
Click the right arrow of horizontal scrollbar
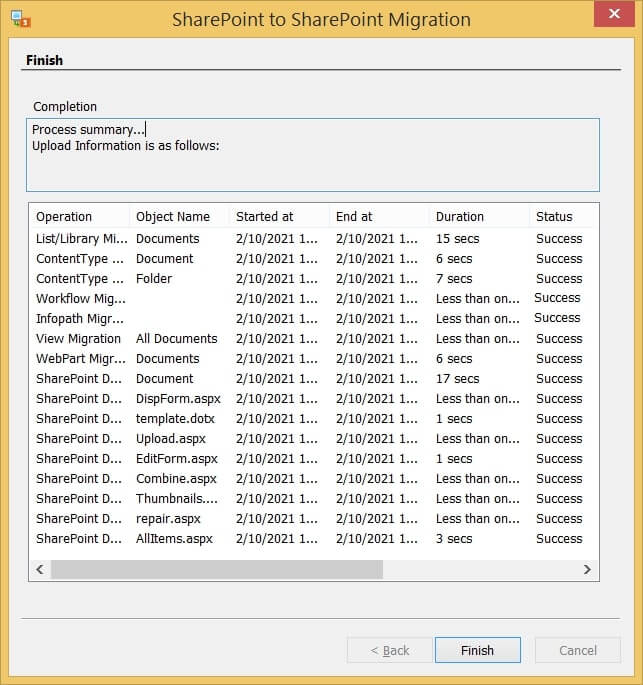coord(587,569)
